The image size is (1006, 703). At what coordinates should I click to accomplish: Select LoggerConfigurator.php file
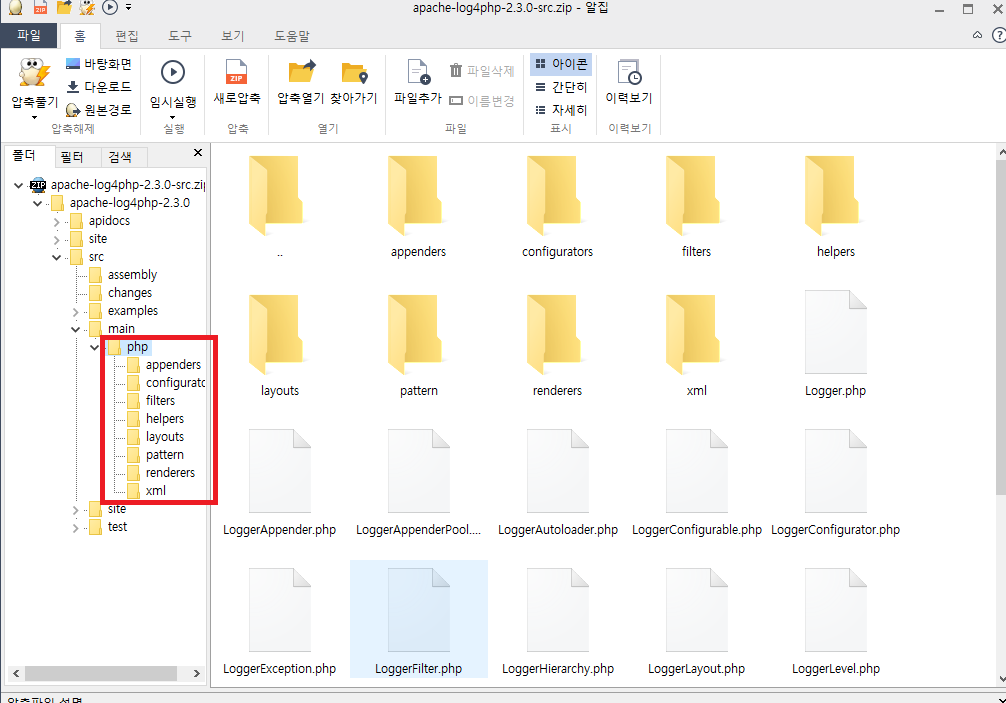835,482
